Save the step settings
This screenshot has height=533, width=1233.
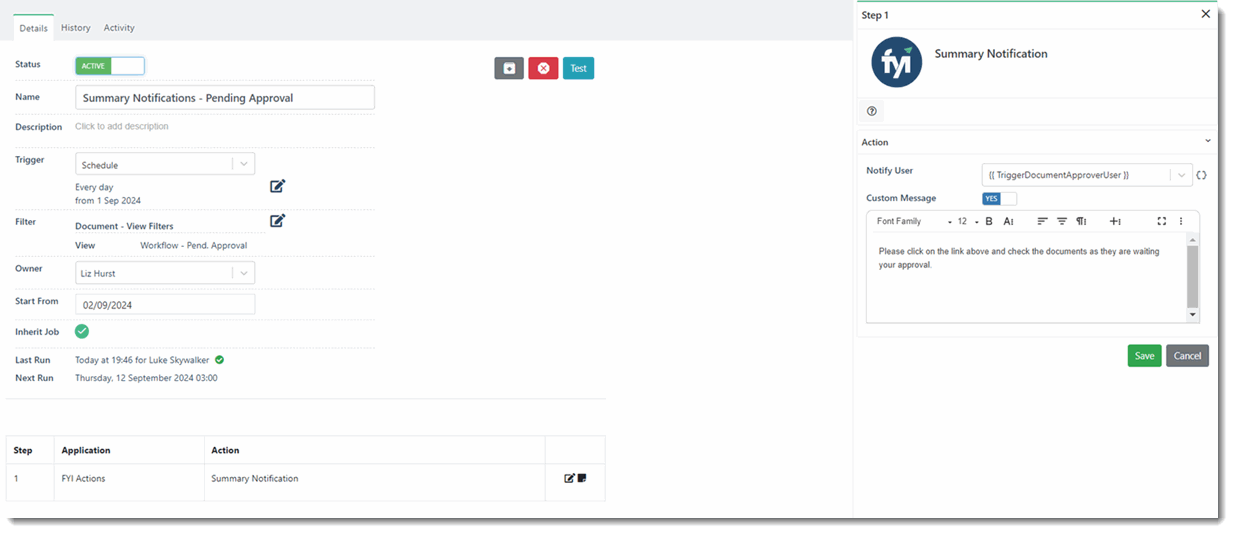click(x=1144, y=356)
